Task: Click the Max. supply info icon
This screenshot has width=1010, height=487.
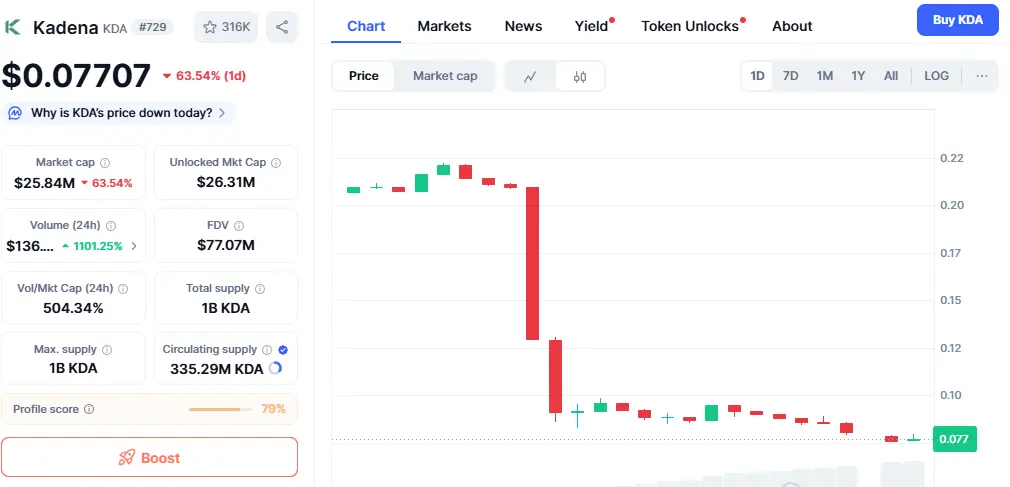Action: pyautogui.click(x=107, y=350)
